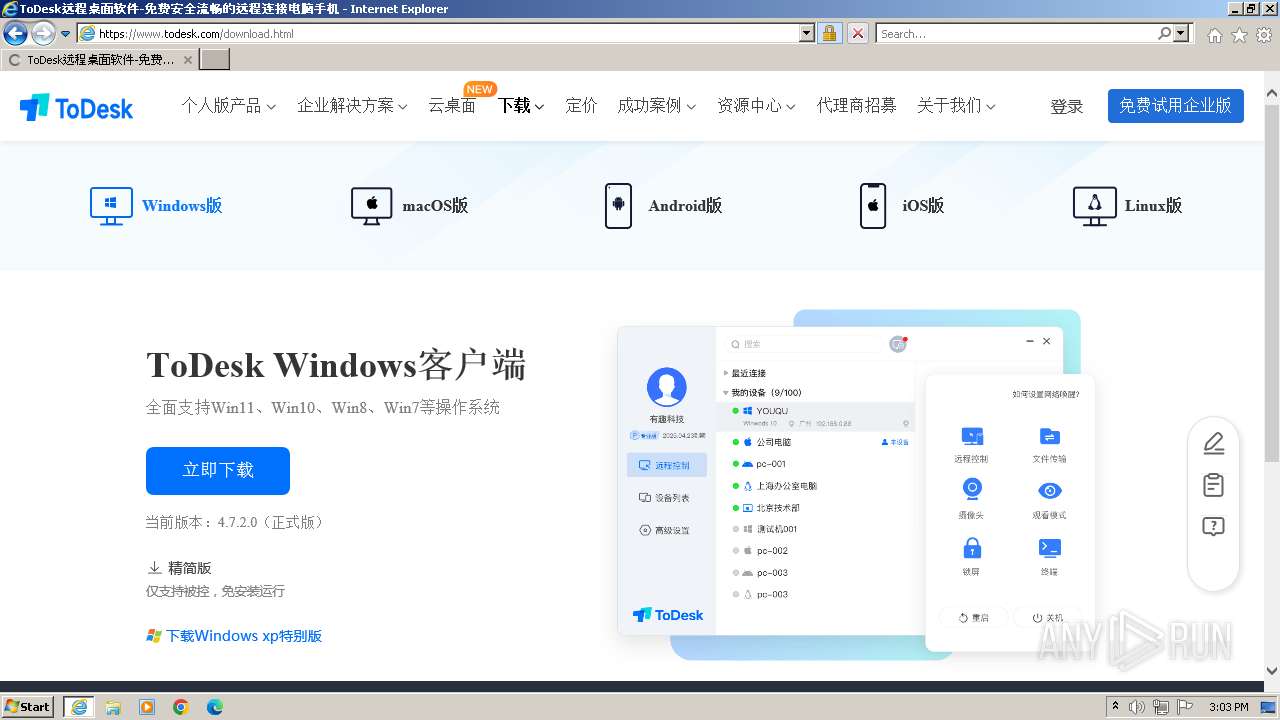The height and width of the screenshot is (720, 1280).
Task: Expand the 关于我们 menu
Action: [956, 106]
